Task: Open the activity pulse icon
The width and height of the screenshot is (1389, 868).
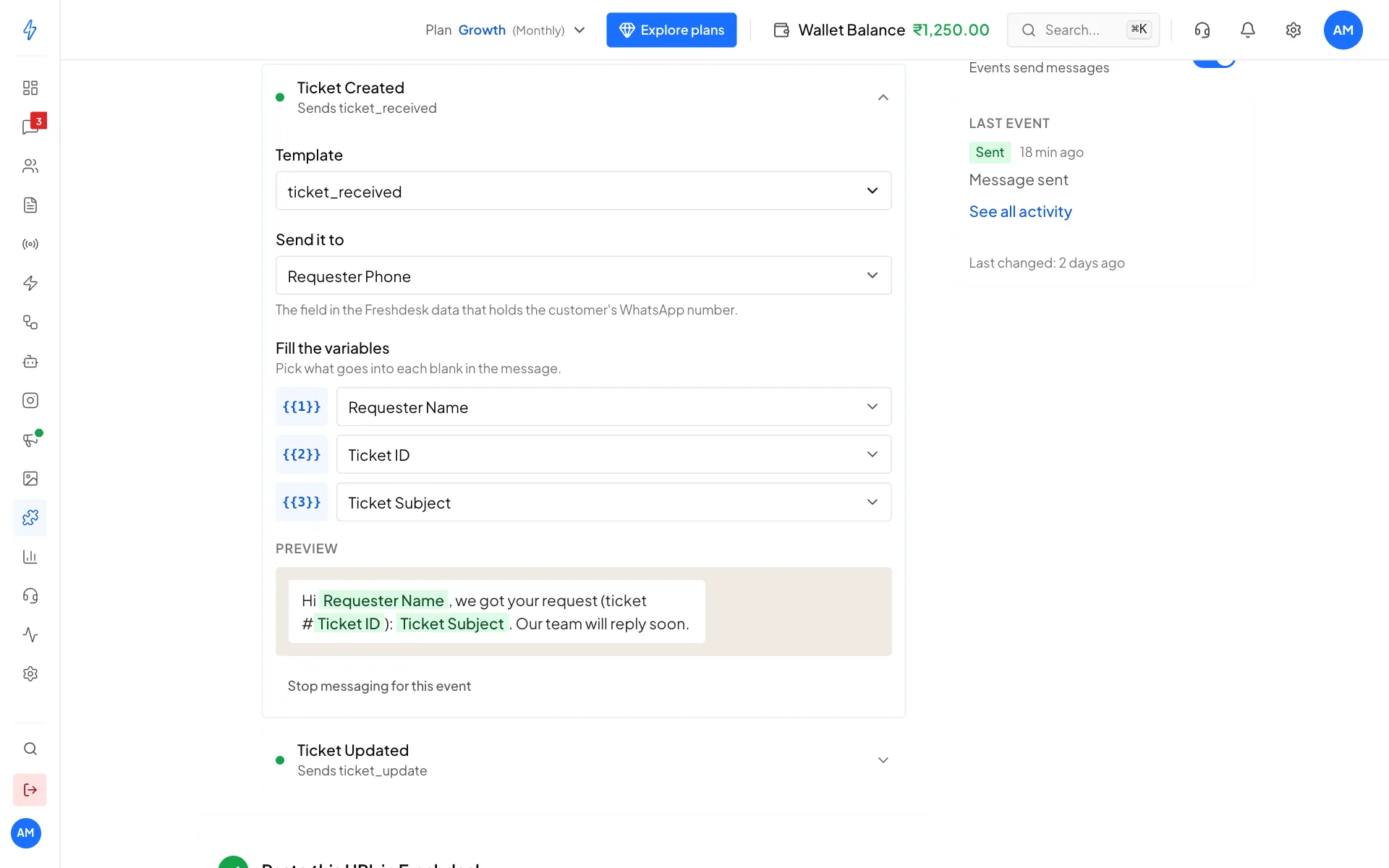Action: click(x=30, y=634)
